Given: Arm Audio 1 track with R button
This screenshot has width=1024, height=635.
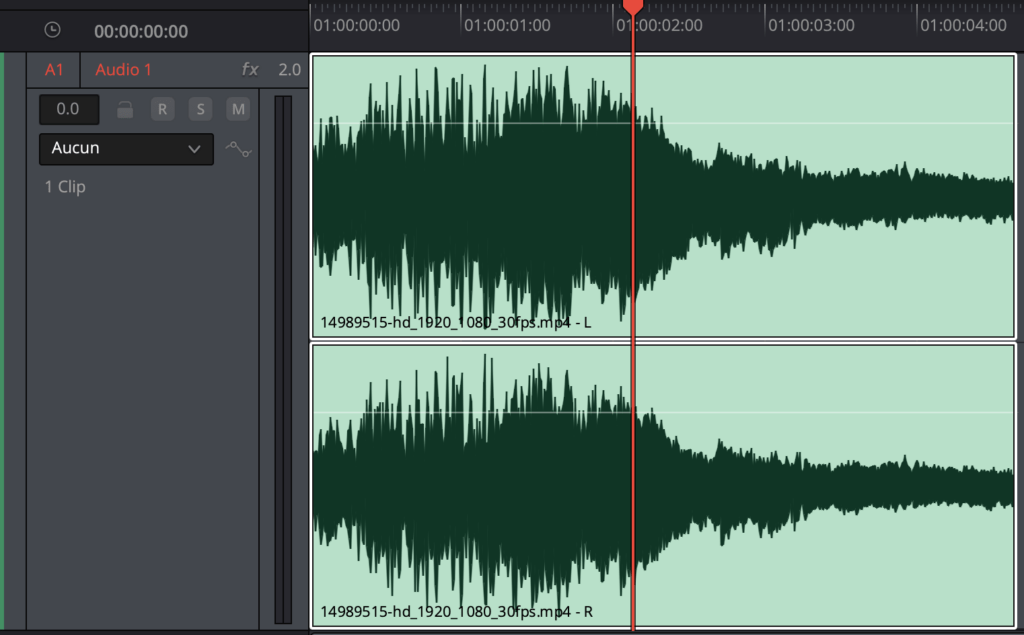Looking at the screenshot, I should pyautogui.click(x=163, y=109).
